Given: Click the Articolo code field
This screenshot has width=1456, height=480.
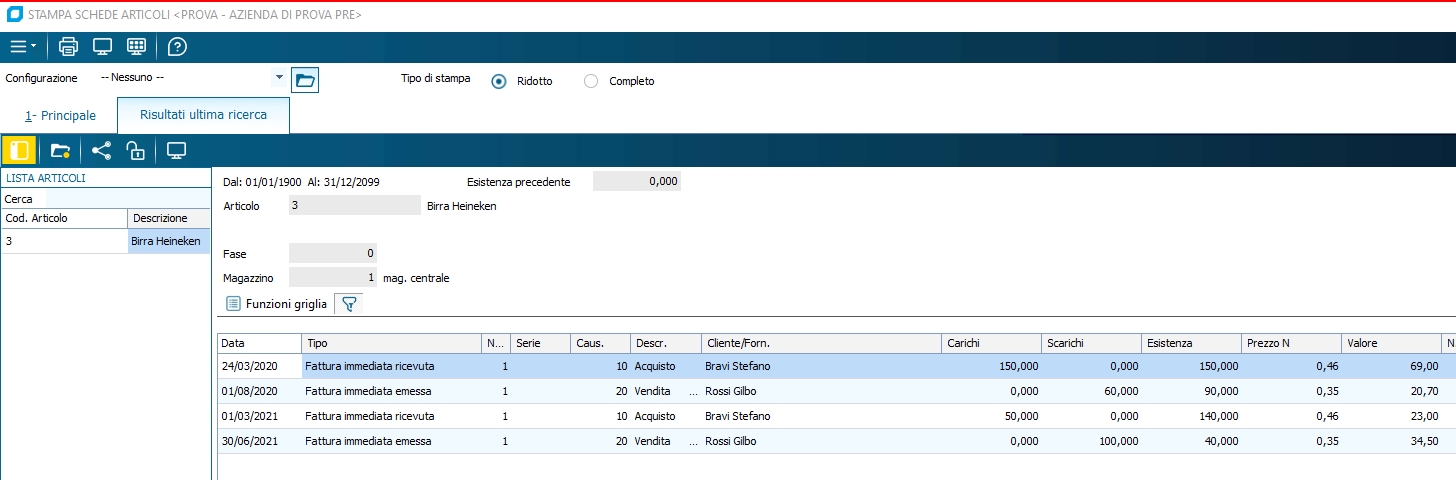Looking at the screenshot, I should coord(354,206).
